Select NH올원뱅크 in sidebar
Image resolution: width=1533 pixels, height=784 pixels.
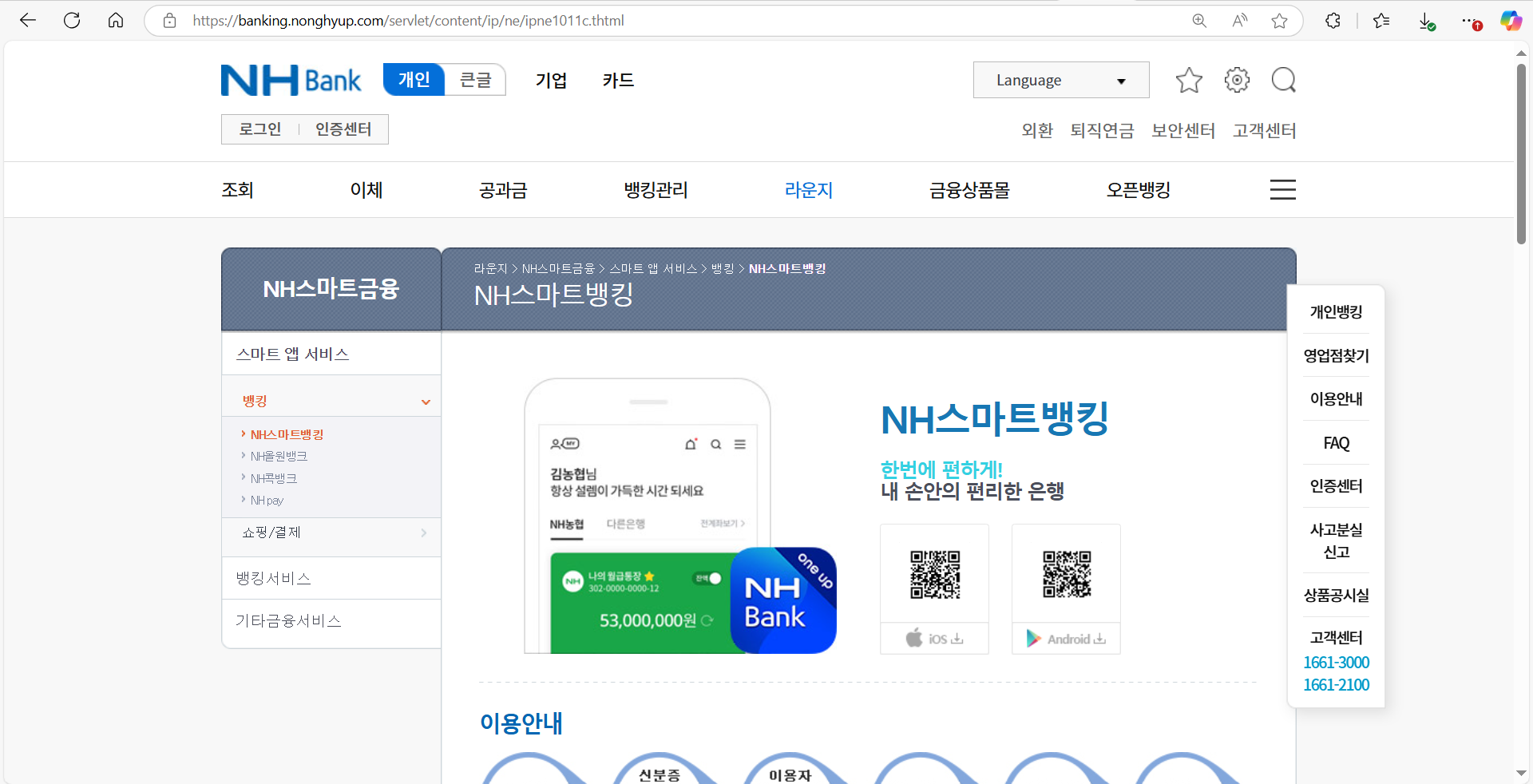point(279,456)
